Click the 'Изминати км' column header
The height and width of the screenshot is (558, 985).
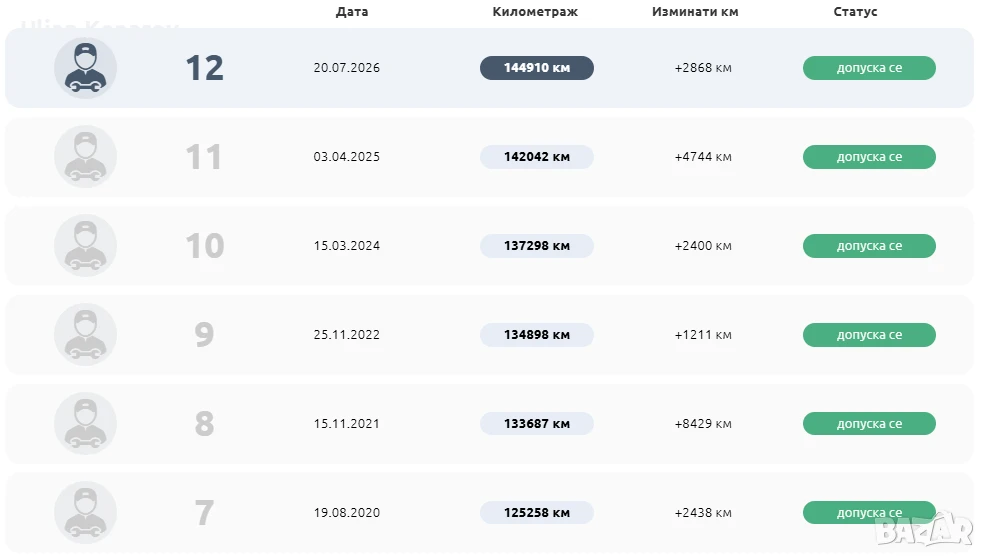695,12
